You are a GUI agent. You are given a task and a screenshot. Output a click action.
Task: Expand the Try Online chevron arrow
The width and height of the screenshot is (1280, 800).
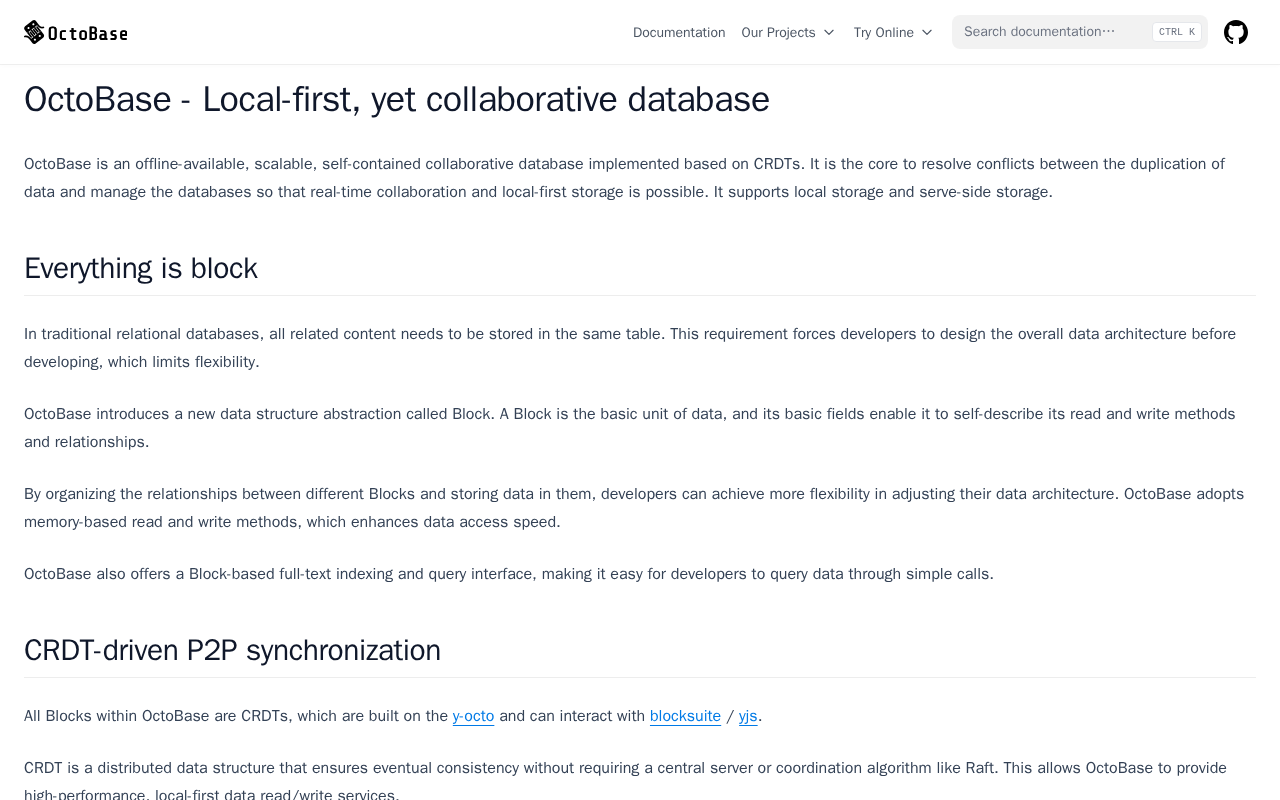927,33
